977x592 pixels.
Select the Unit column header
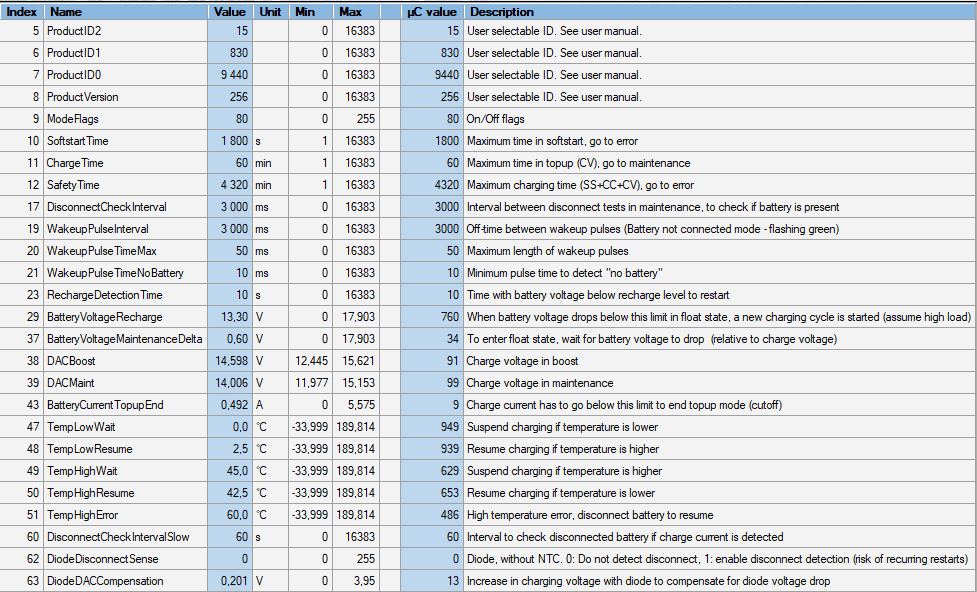(x=271, y=12)
